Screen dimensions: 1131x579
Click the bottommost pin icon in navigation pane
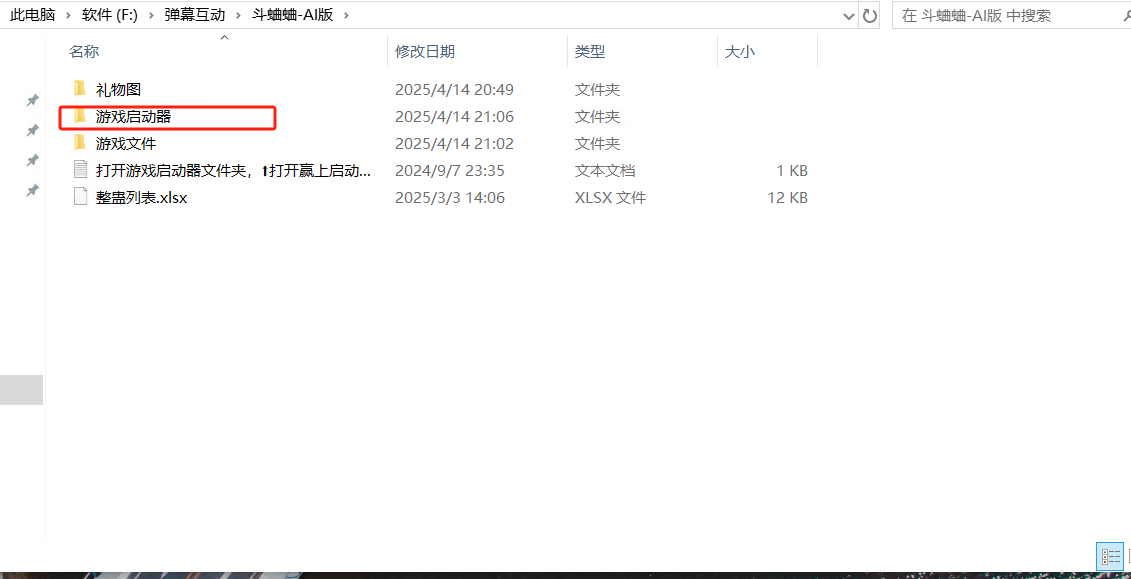pyautogui.click(x=32, y=190)
